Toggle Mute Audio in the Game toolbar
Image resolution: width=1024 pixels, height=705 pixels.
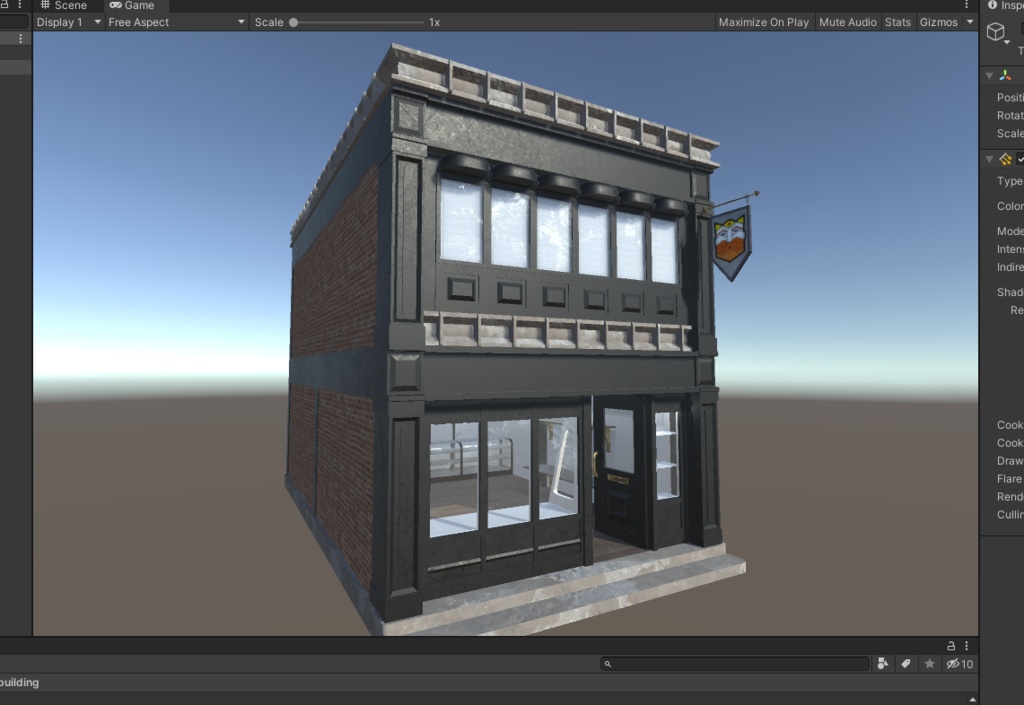coord(847,21)
